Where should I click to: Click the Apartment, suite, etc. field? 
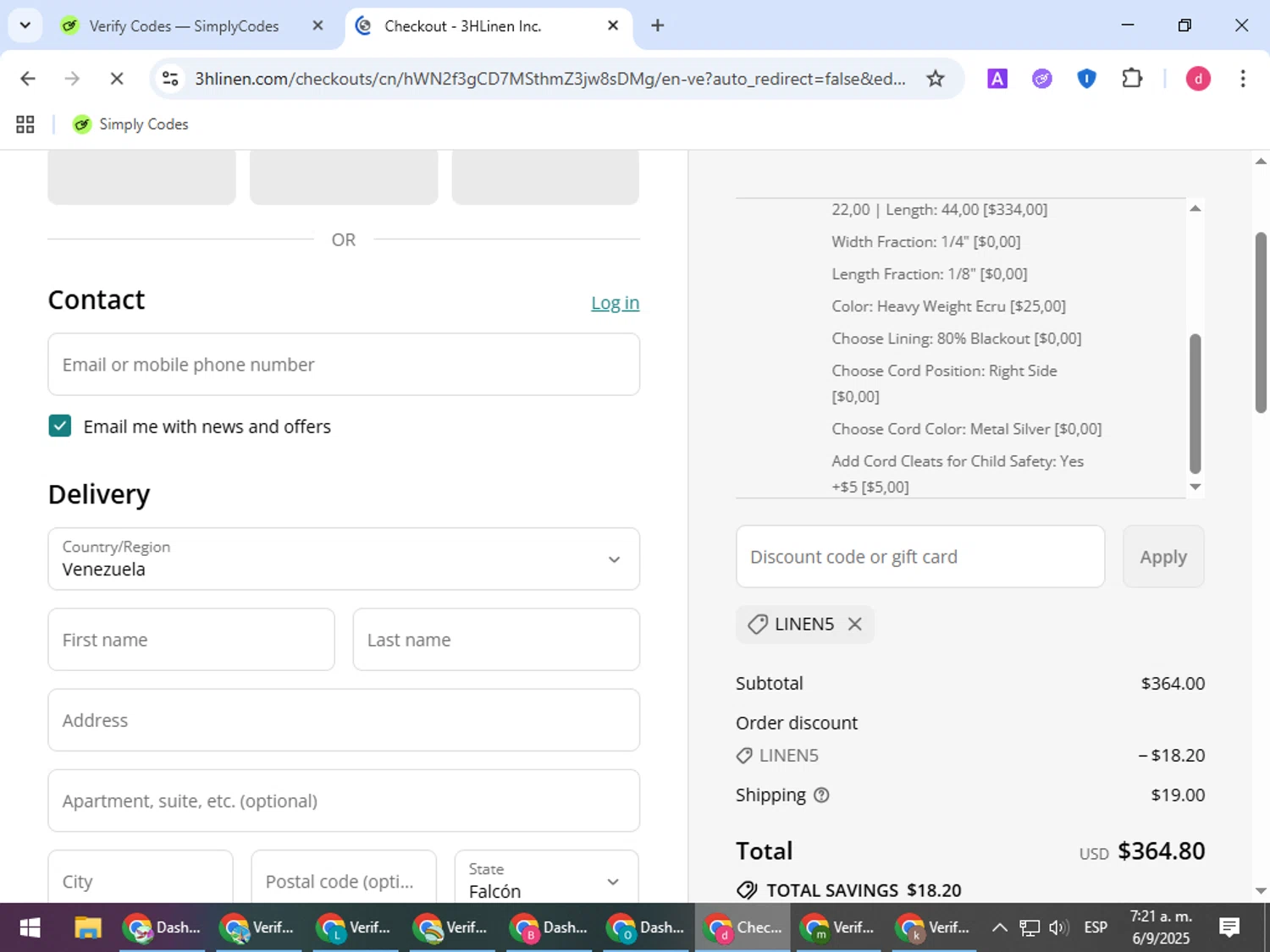click(x=344, y=801)
